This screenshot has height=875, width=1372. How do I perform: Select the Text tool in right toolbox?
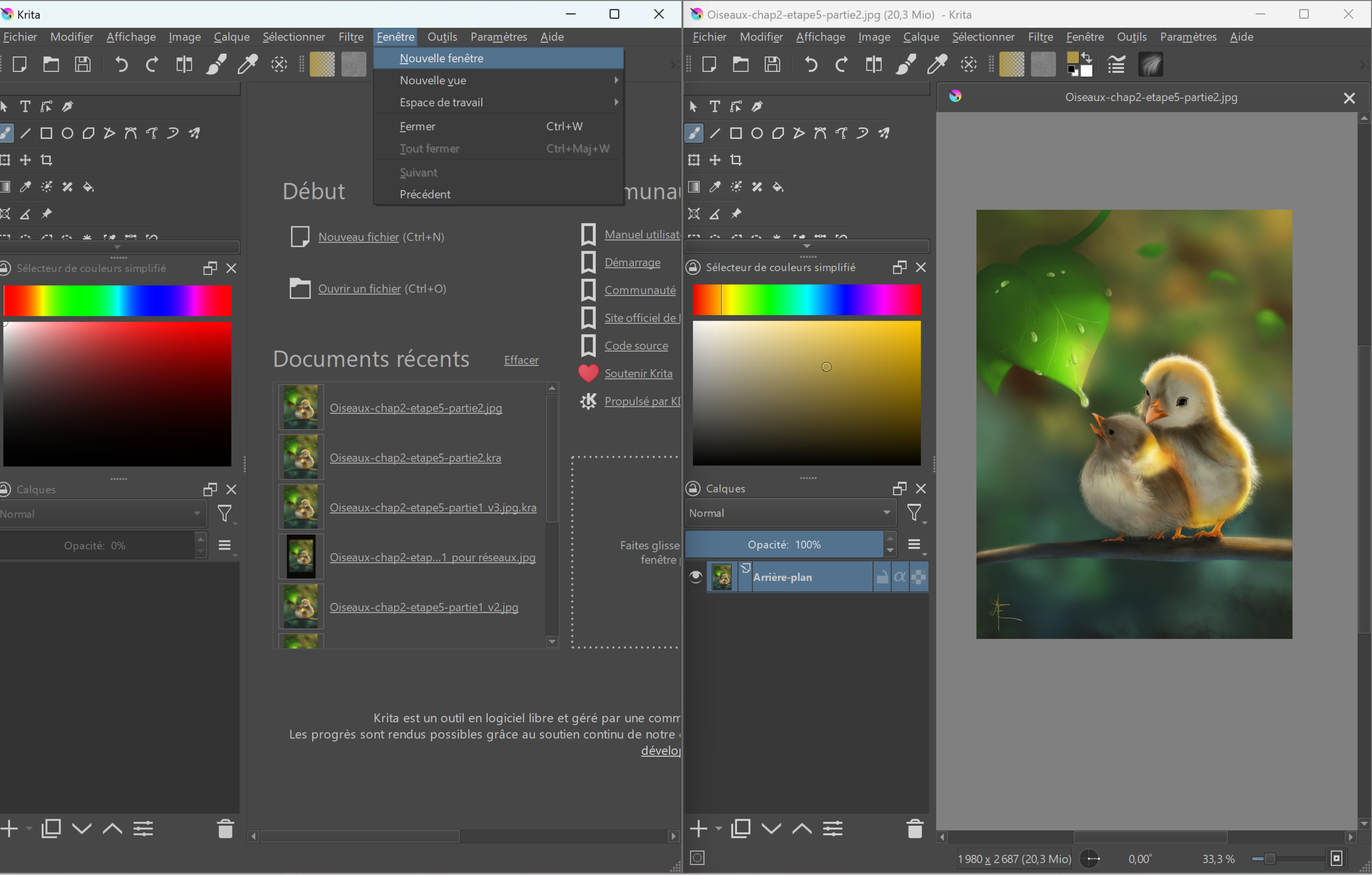pos(715,106)
